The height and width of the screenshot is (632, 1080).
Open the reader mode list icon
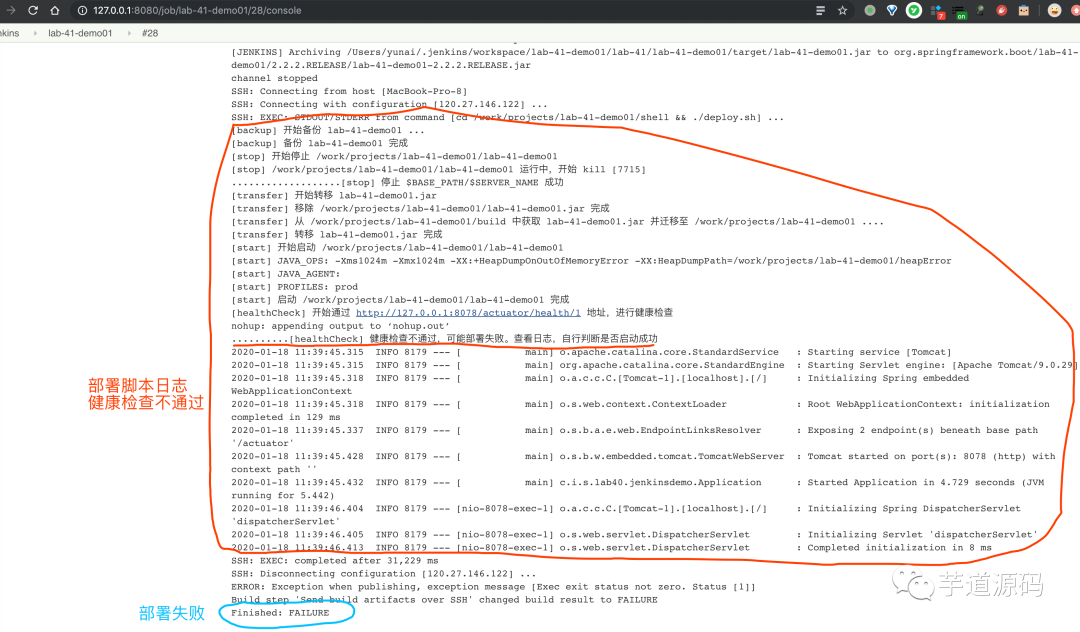(820, 10)
